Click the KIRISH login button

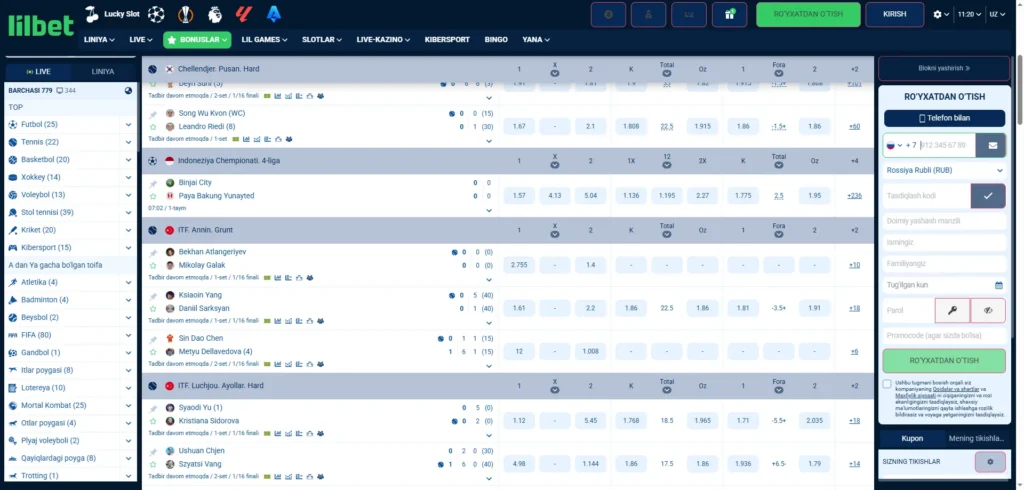pyautogui.click(x=895, y=14)
